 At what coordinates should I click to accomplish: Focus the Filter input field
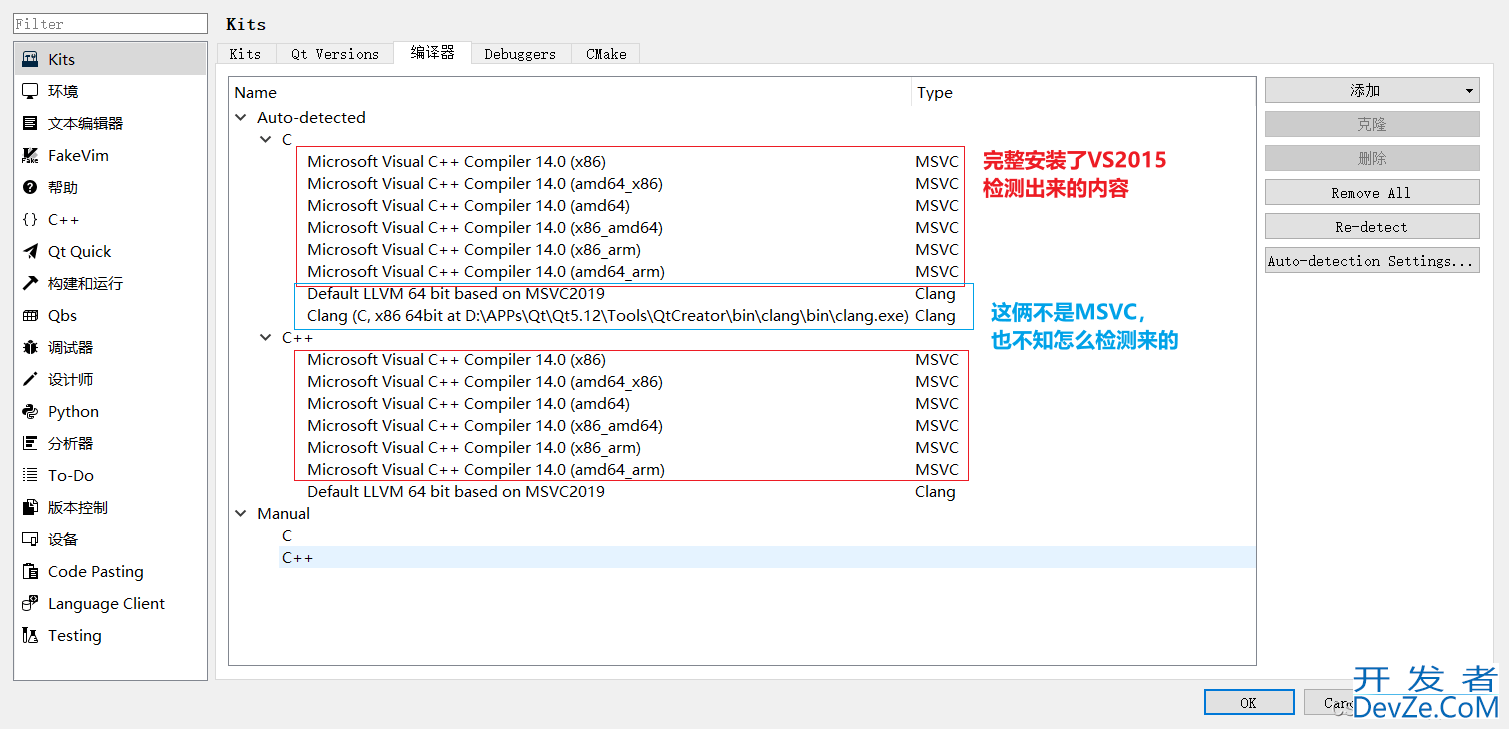[x=110, y=24]
